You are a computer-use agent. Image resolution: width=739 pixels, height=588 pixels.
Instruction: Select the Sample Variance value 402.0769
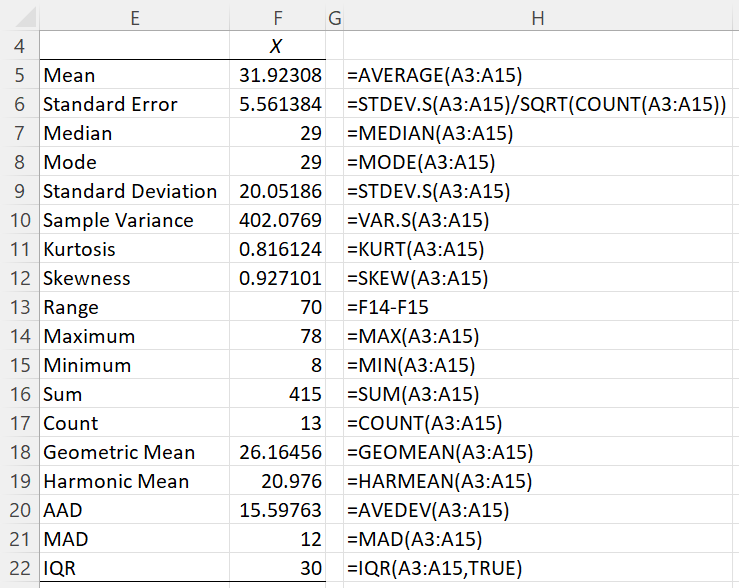pyautogui.click(x=280, y=220)
